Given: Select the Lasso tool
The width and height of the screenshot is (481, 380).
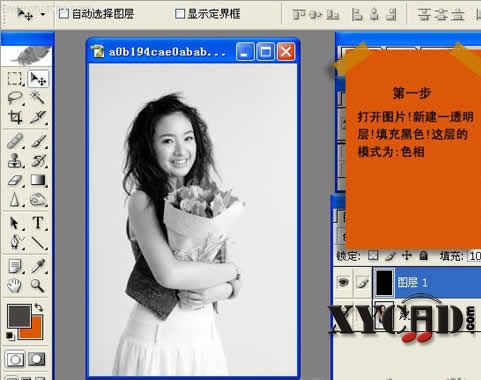Looking at the screenshot, I should tap(15, 98).
